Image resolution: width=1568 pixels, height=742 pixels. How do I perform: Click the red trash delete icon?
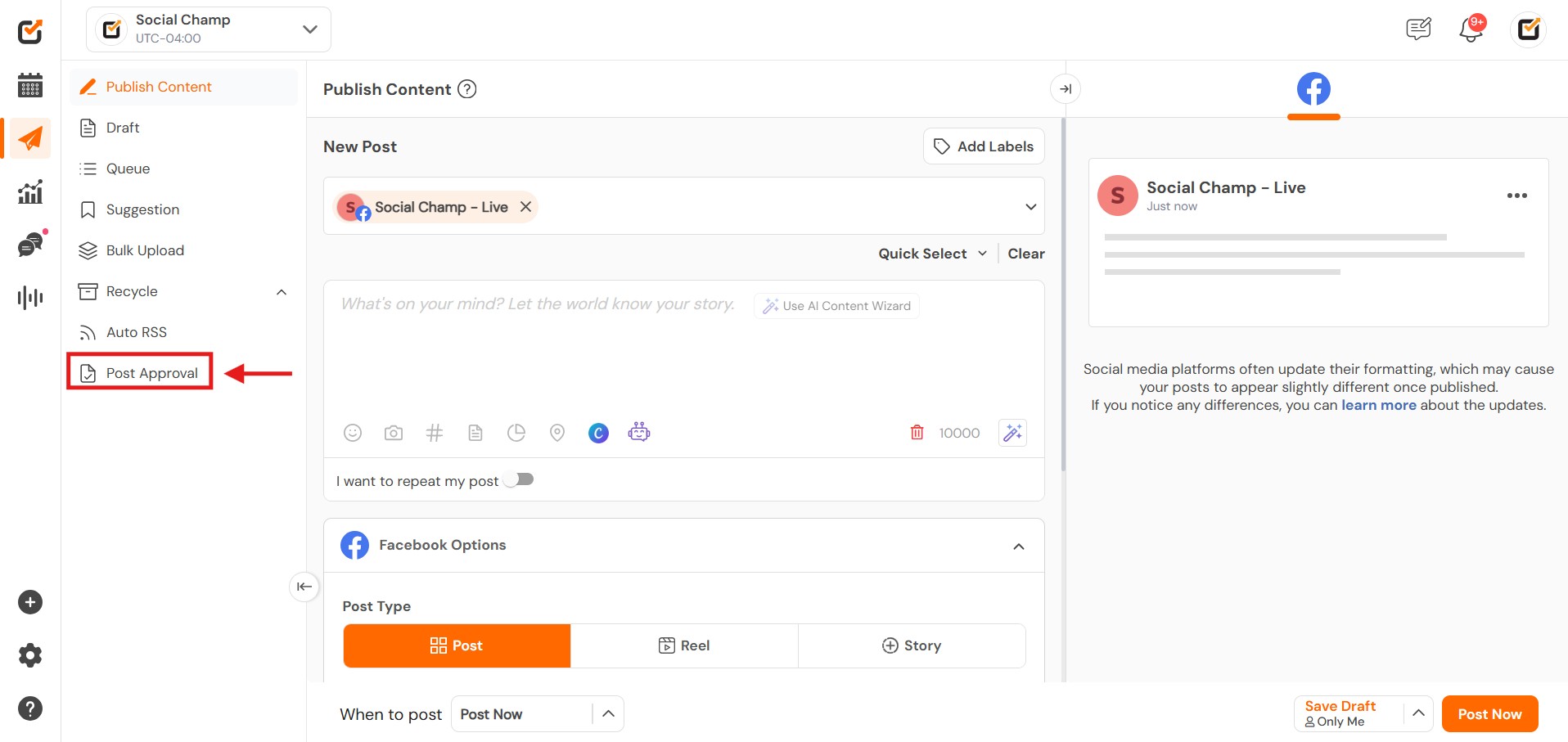point(917,432)
